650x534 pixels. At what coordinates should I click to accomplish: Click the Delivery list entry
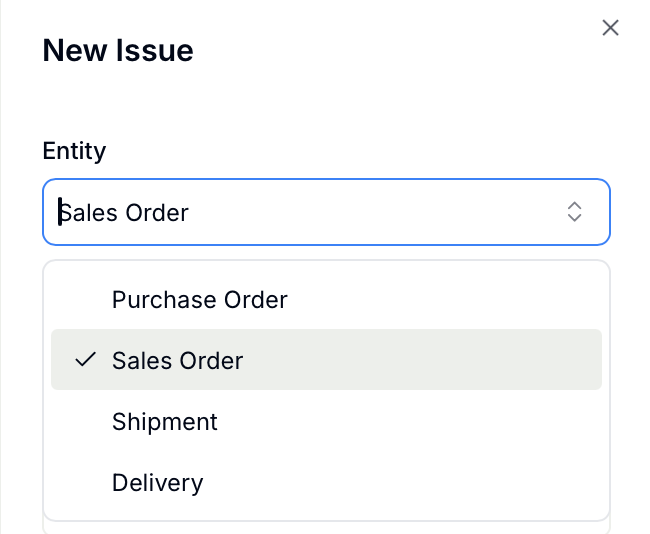(x=326, y=482)
